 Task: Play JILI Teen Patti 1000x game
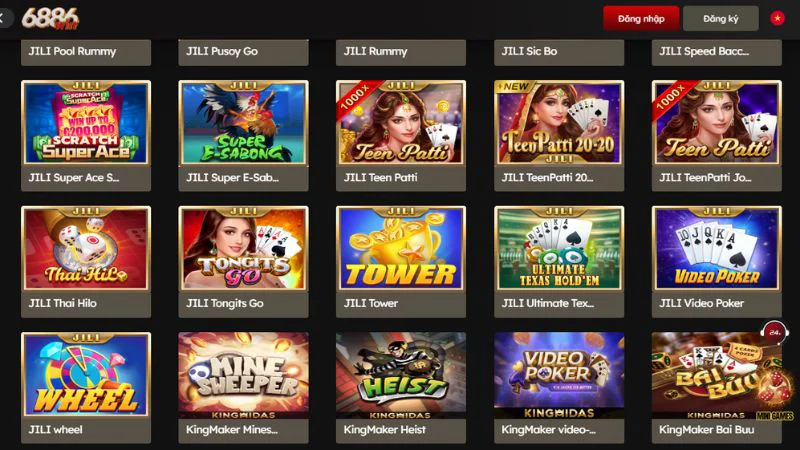point(401,122)
